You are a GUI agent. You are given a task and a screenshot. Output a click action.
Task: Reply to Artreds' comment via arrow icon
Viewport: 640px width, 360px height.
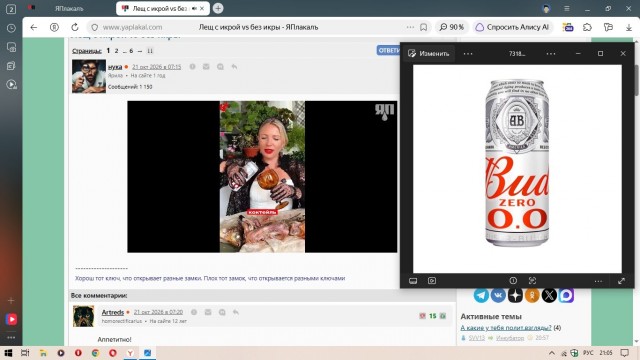(x=236, y=312)
